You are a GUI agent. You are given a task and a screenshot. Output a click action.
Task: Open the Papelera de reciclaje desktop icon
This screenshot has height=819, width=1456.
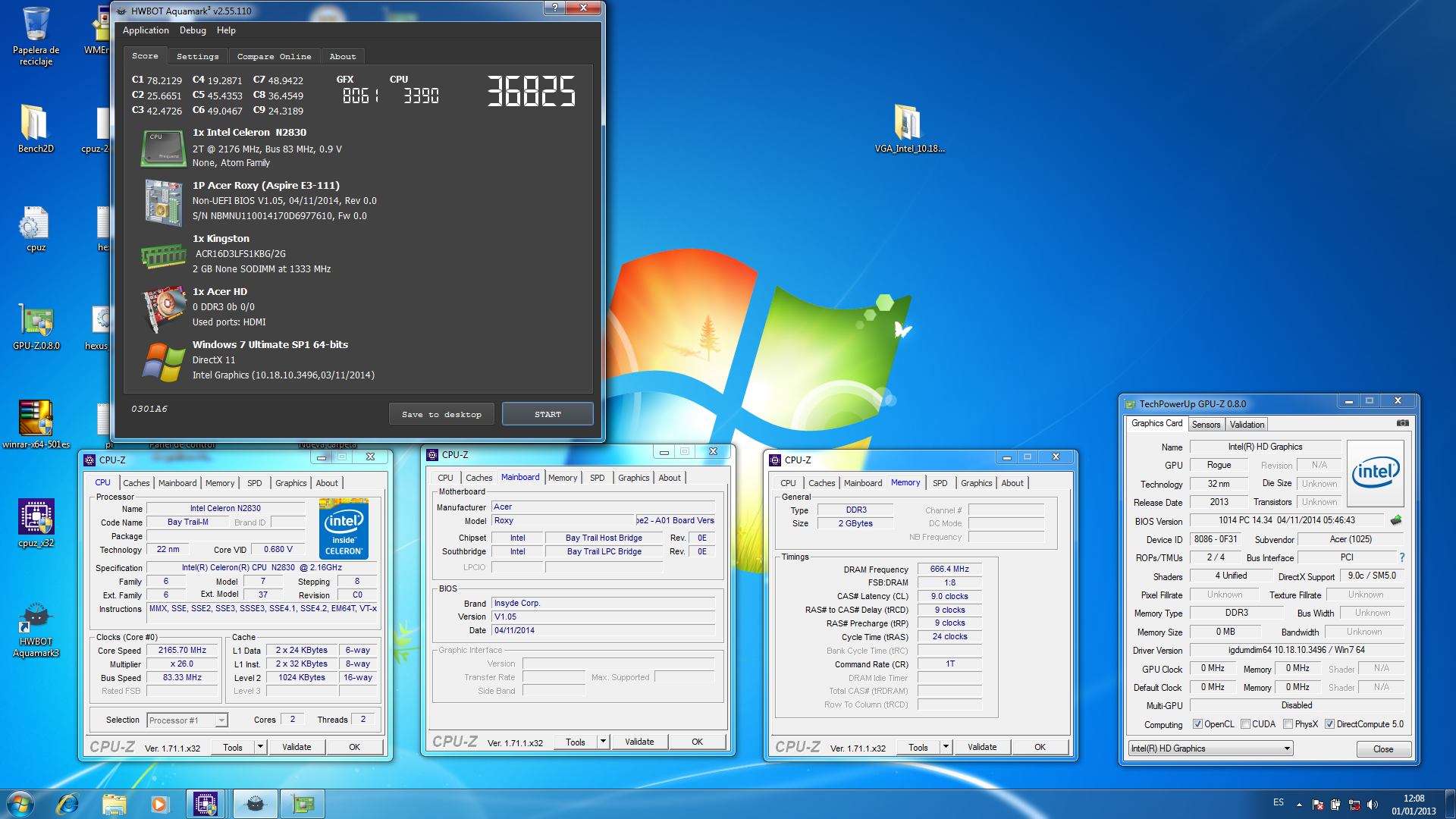[x=36, y=36]
